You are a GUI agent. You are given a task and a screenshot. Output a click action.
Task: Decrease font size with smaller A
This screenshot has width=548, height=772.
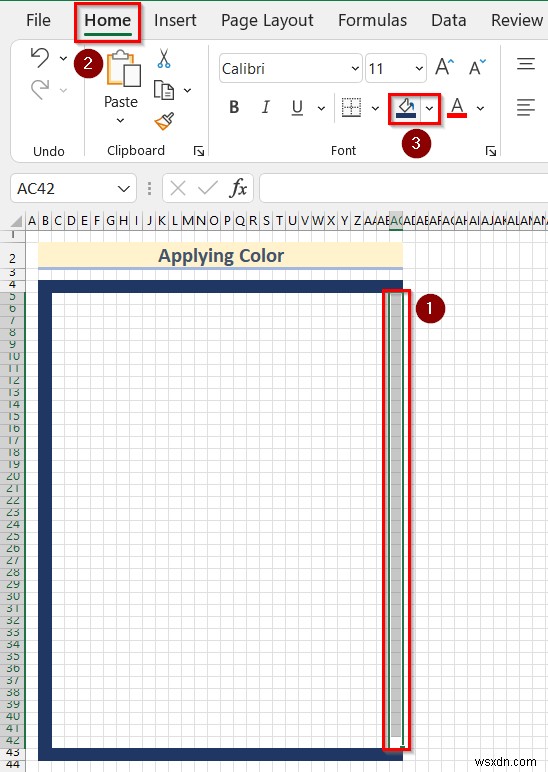[477, 67]
